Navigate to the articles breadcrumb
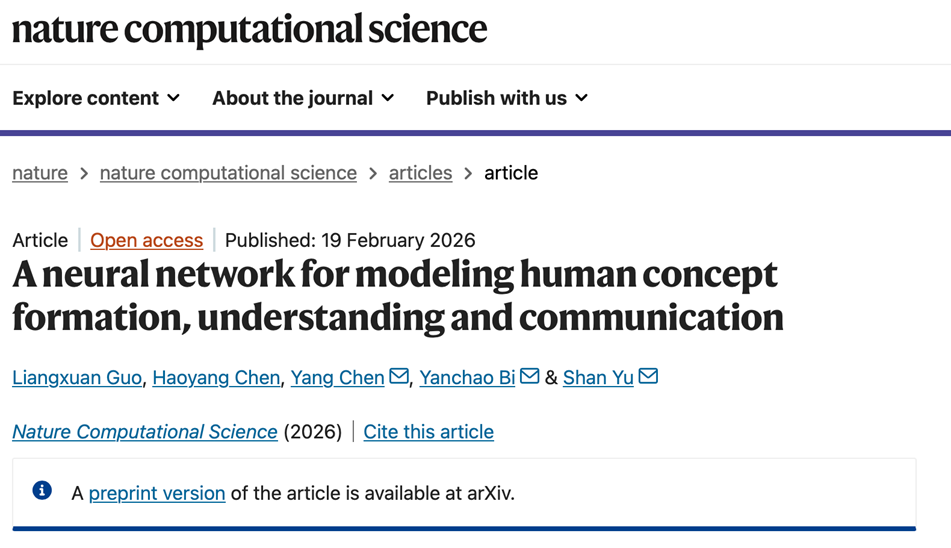 coord(420,173)
